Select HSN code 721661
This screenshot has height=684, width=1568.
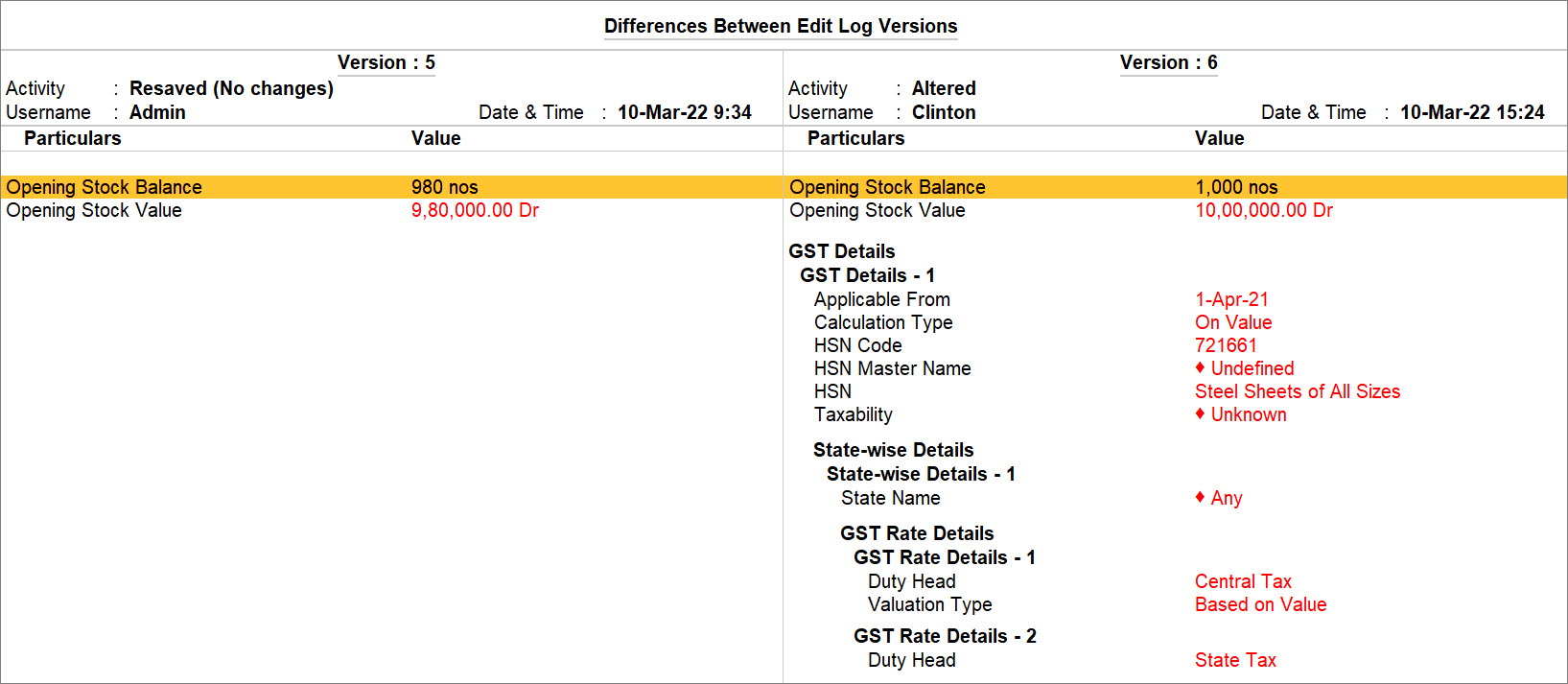coord(1226,345)
